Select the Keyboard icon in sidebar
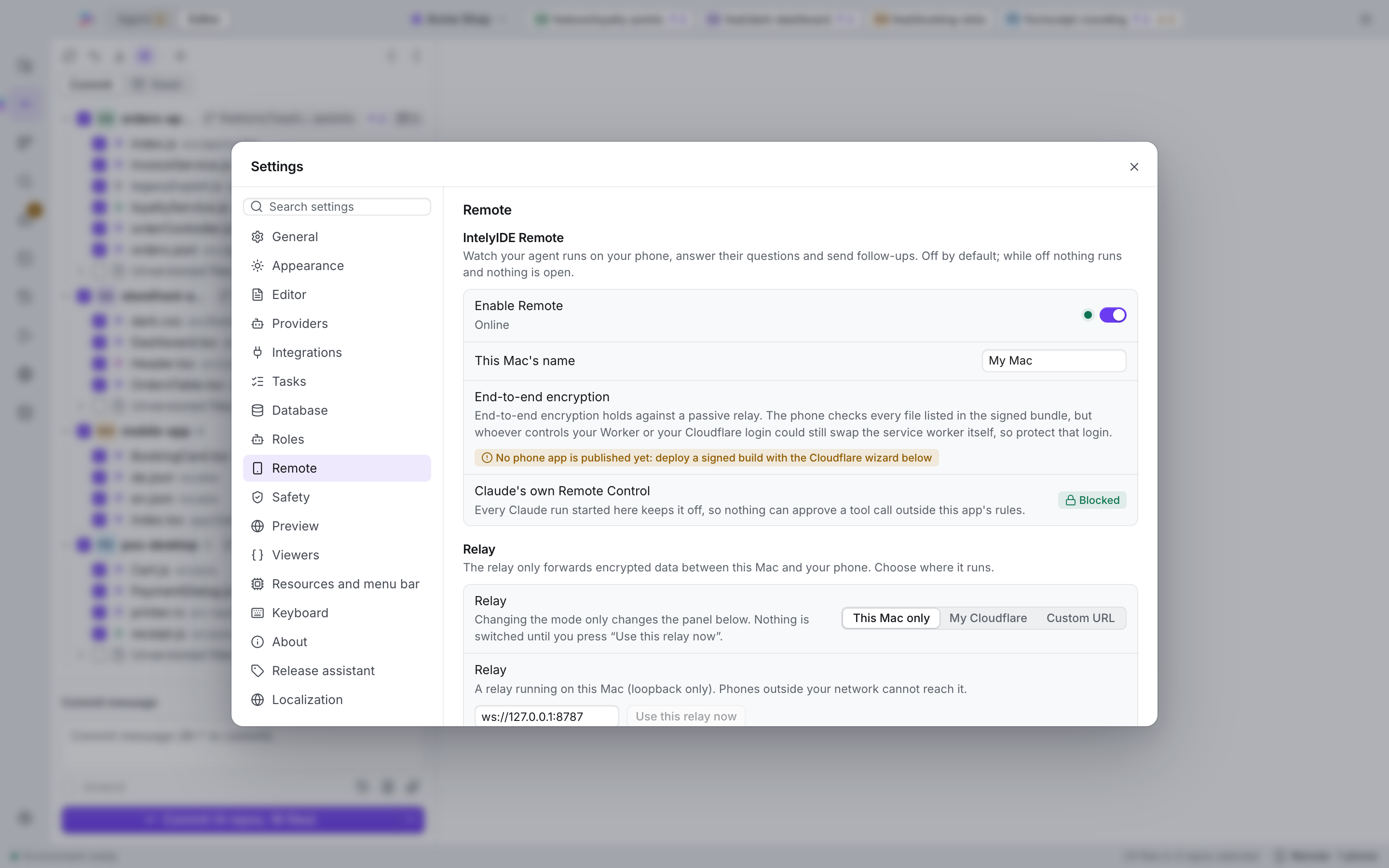 click(257, 613)
